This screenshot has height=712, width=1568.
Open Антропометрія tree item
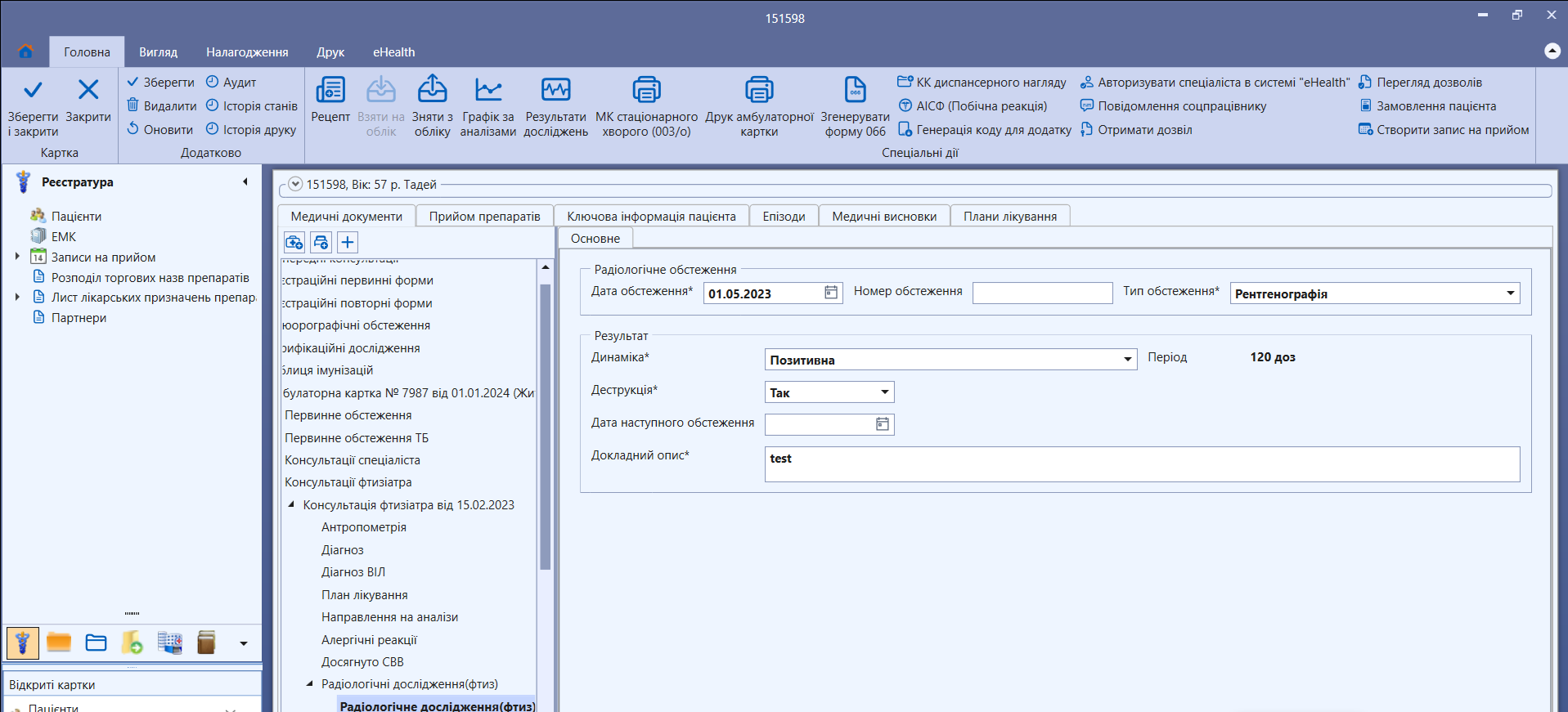coord(364,527)
